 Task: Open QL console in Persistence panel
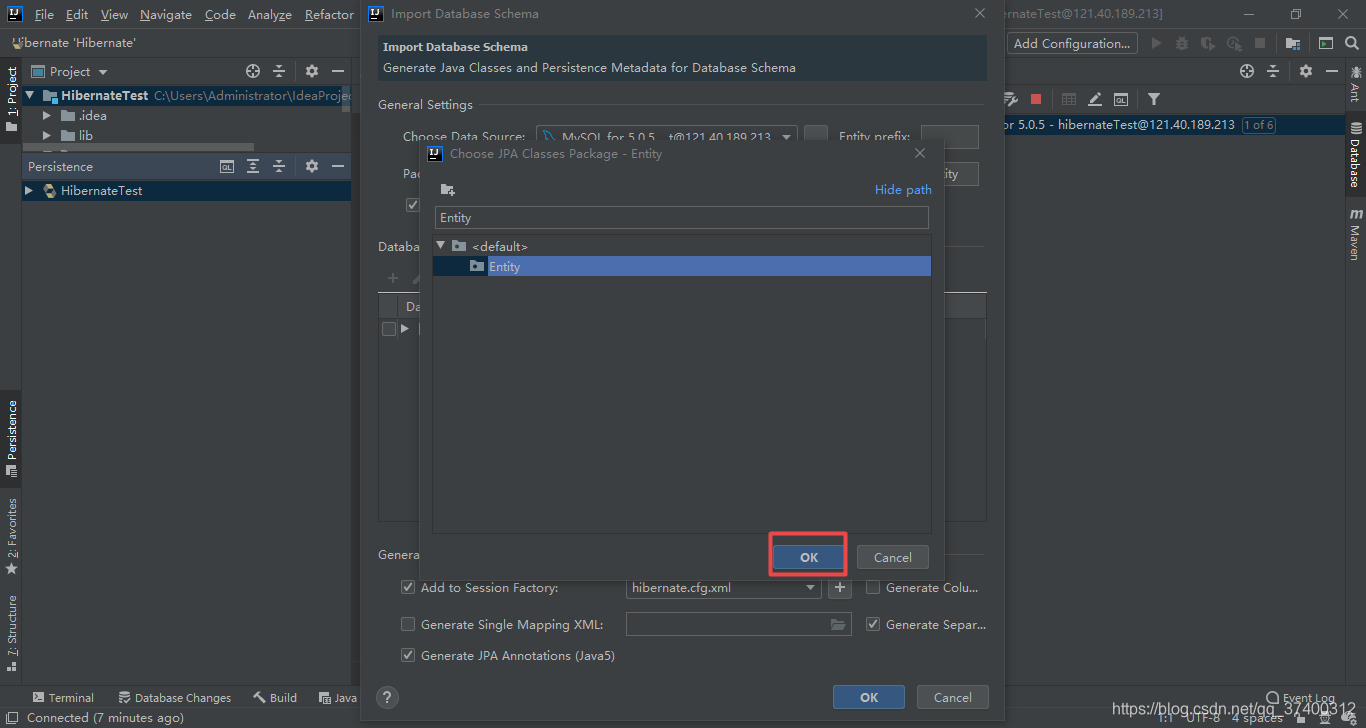(227, 166)
